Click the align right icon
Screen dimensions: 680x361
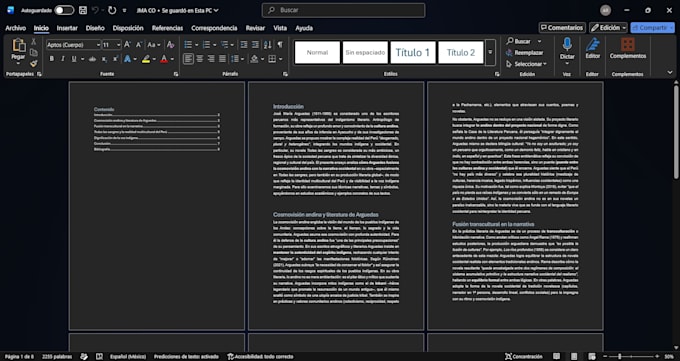click(211, 59)
